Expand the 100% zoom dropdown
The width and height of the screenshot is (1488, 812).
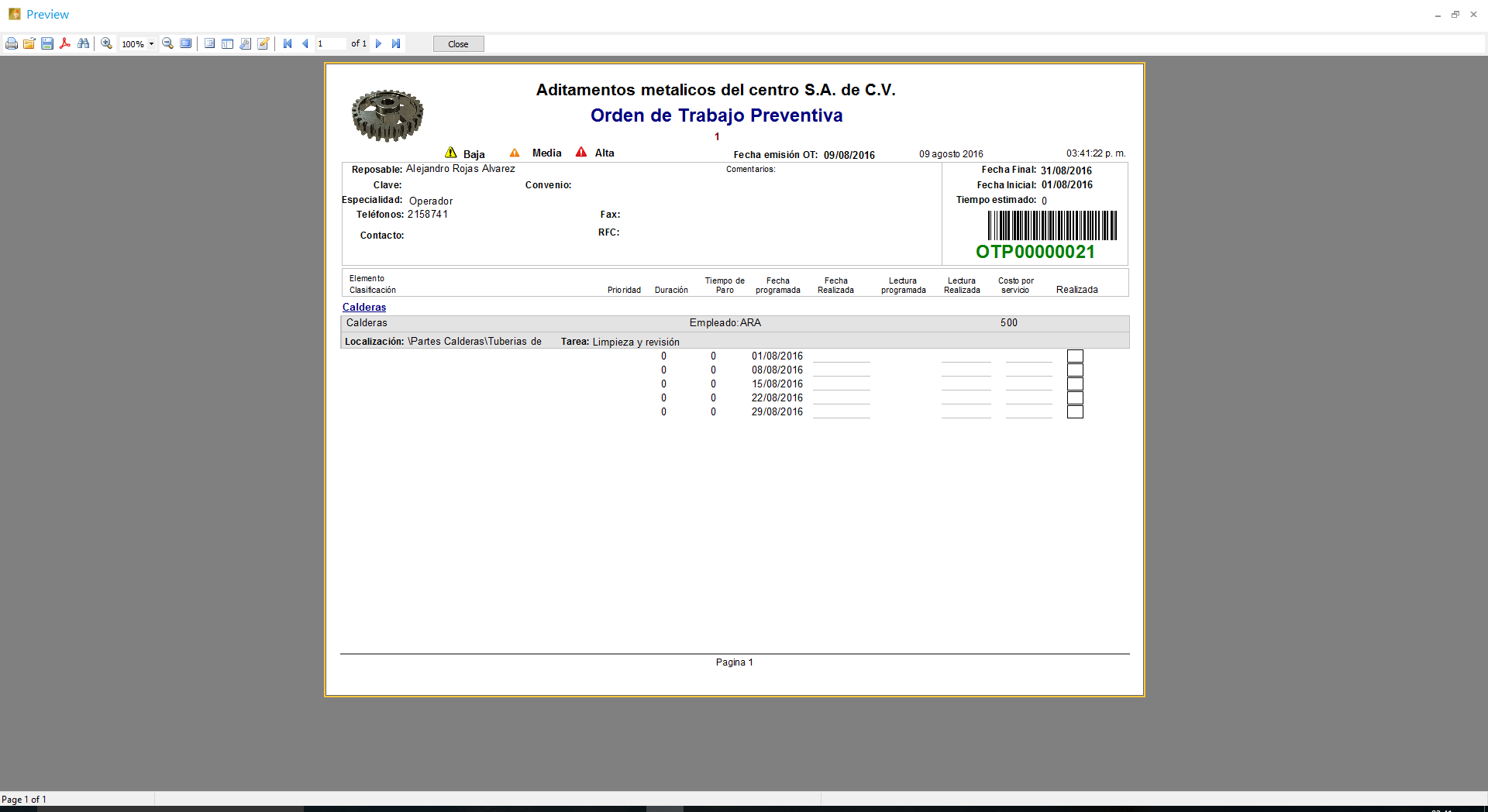[x=151, y=44]
